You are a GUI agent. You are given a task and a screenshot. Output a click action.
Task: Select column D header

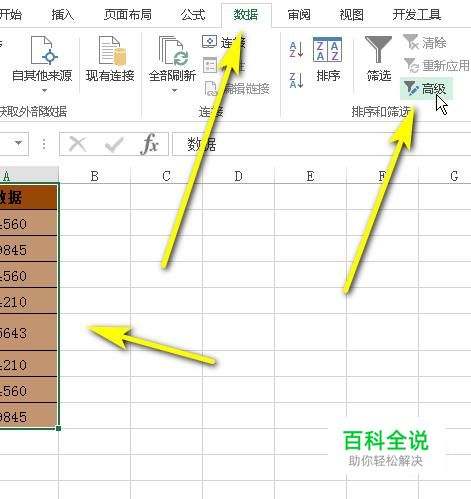pos(238,176)
